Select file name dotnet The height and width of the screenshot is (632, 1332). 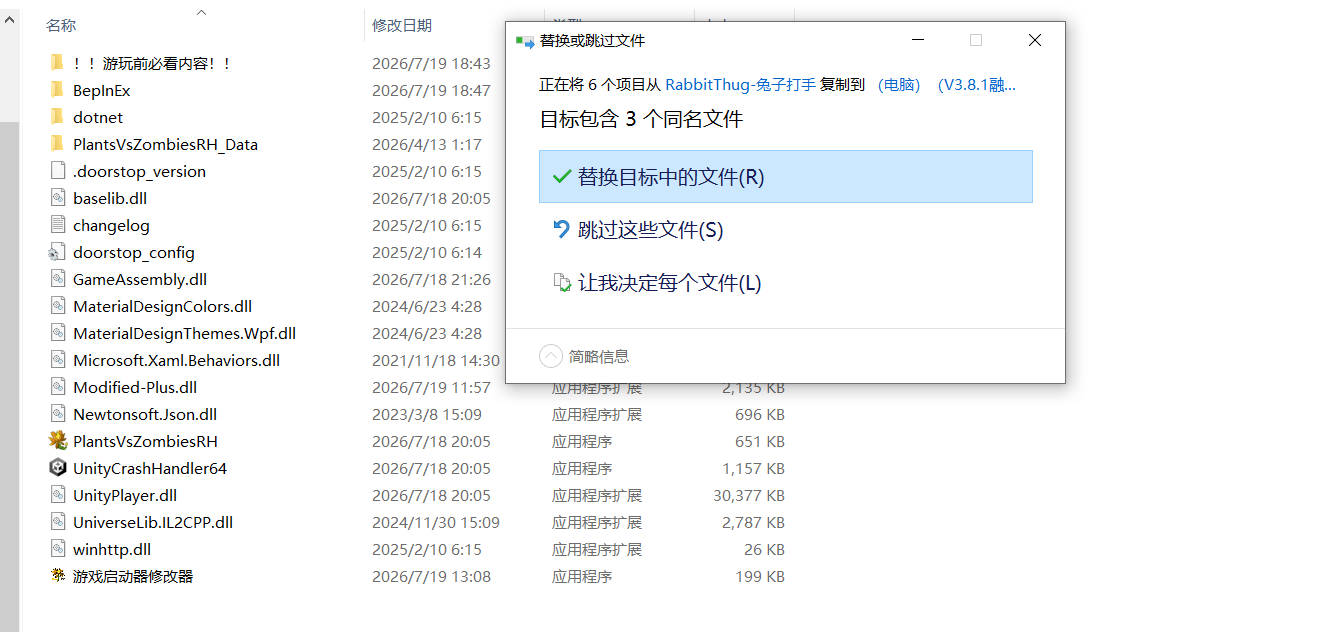click(98, 117)
